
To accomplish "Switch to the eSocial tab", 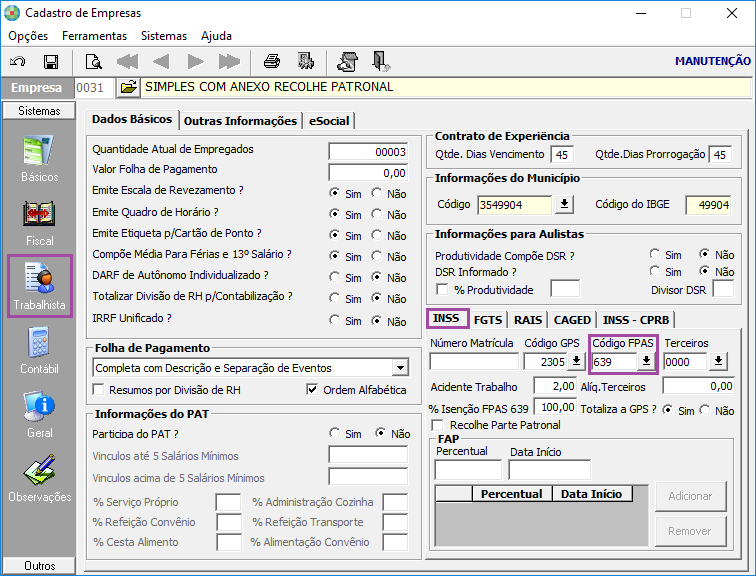I will point(329,120).
